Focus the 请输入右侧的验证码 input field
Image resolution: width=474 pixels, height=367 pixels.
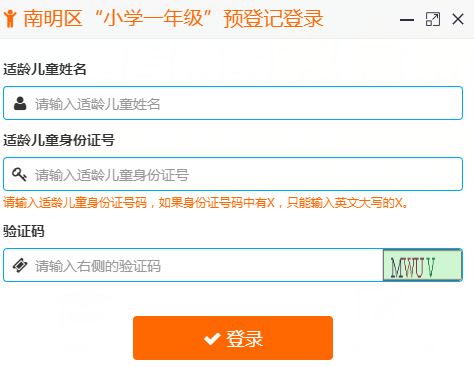(x=193, y=265)
